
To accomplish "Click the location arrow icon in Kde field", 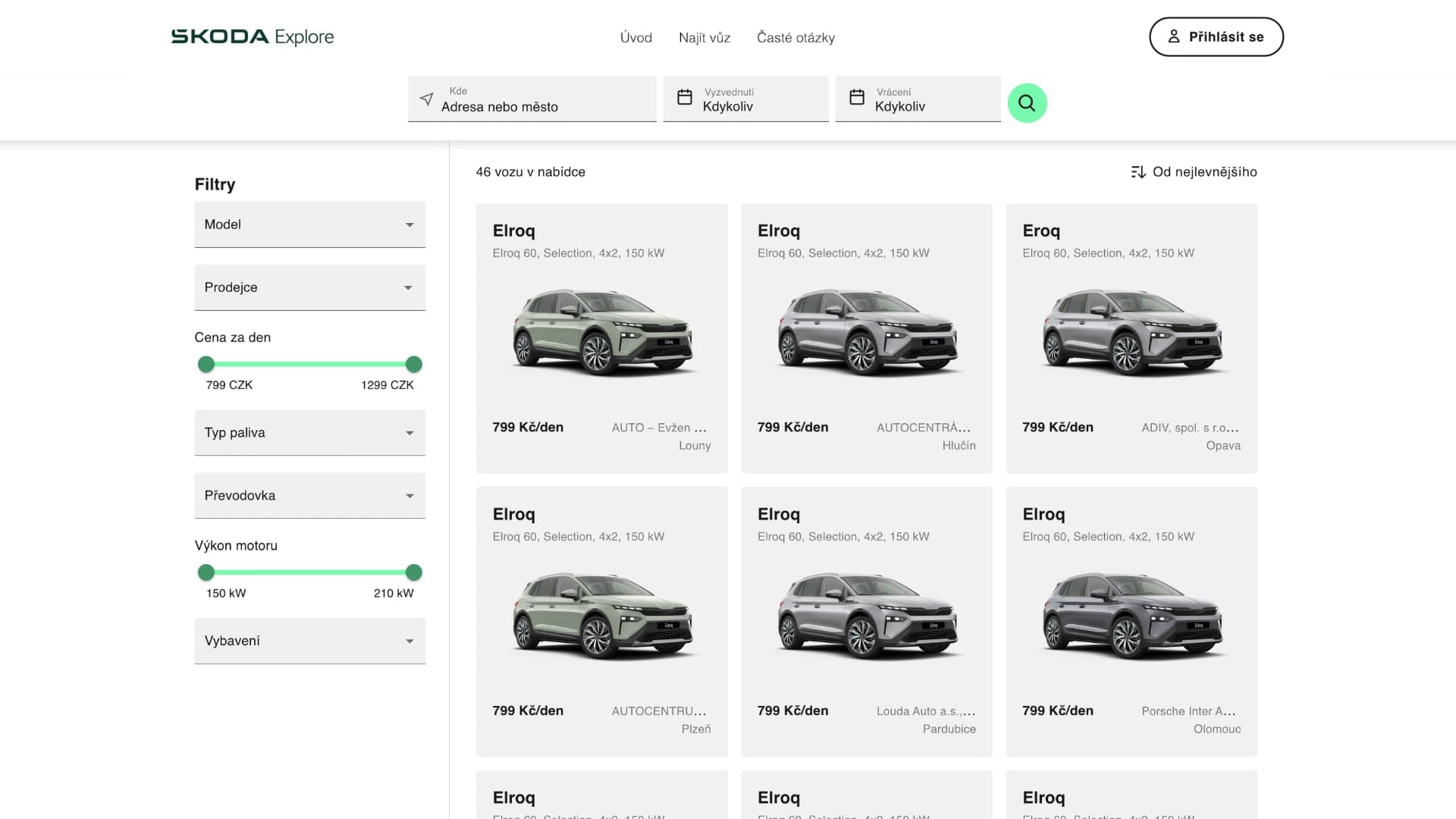I will point(425,99).
